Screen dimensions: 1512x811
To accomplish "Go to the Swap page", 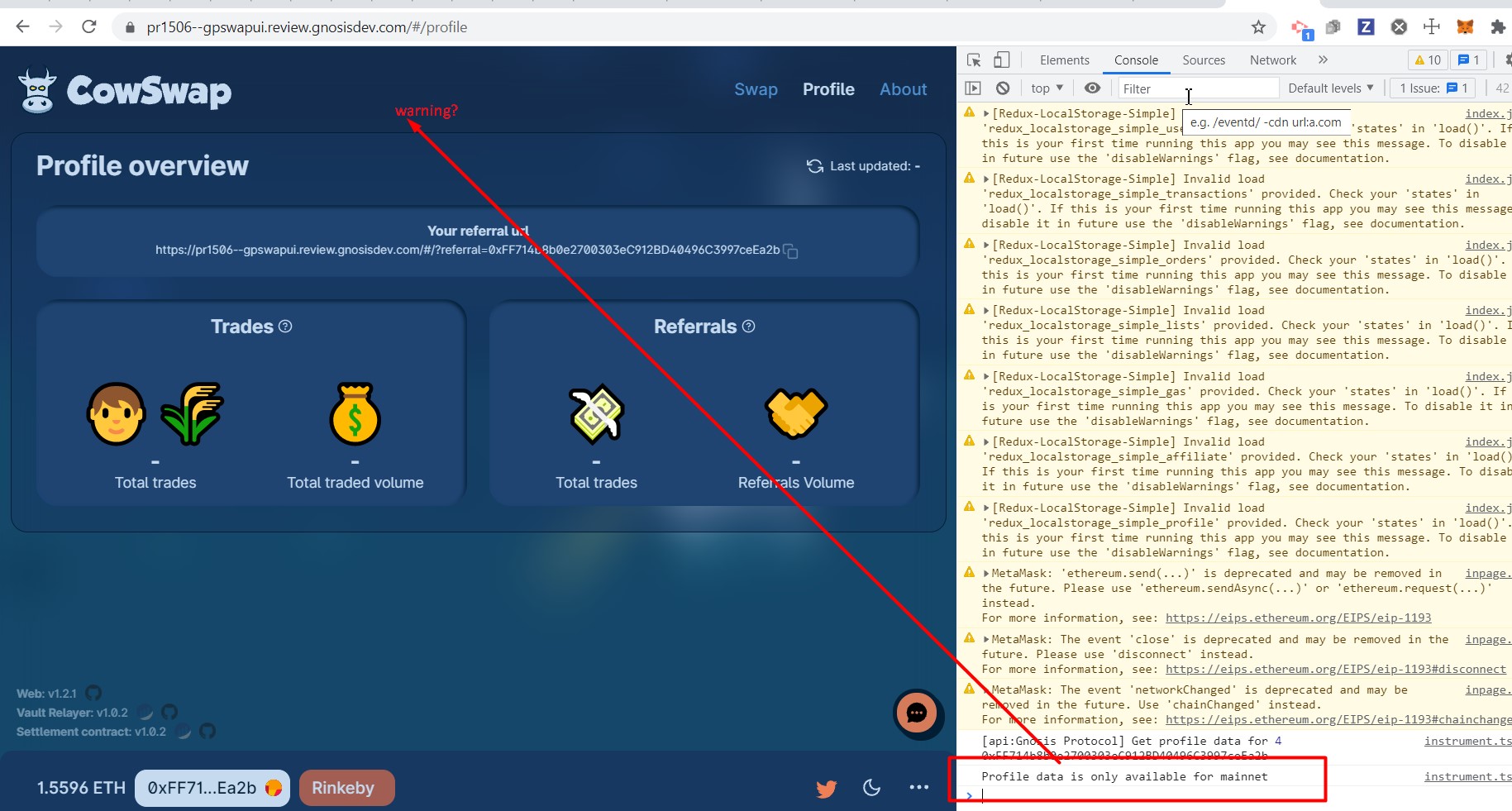I will [756, 89].
